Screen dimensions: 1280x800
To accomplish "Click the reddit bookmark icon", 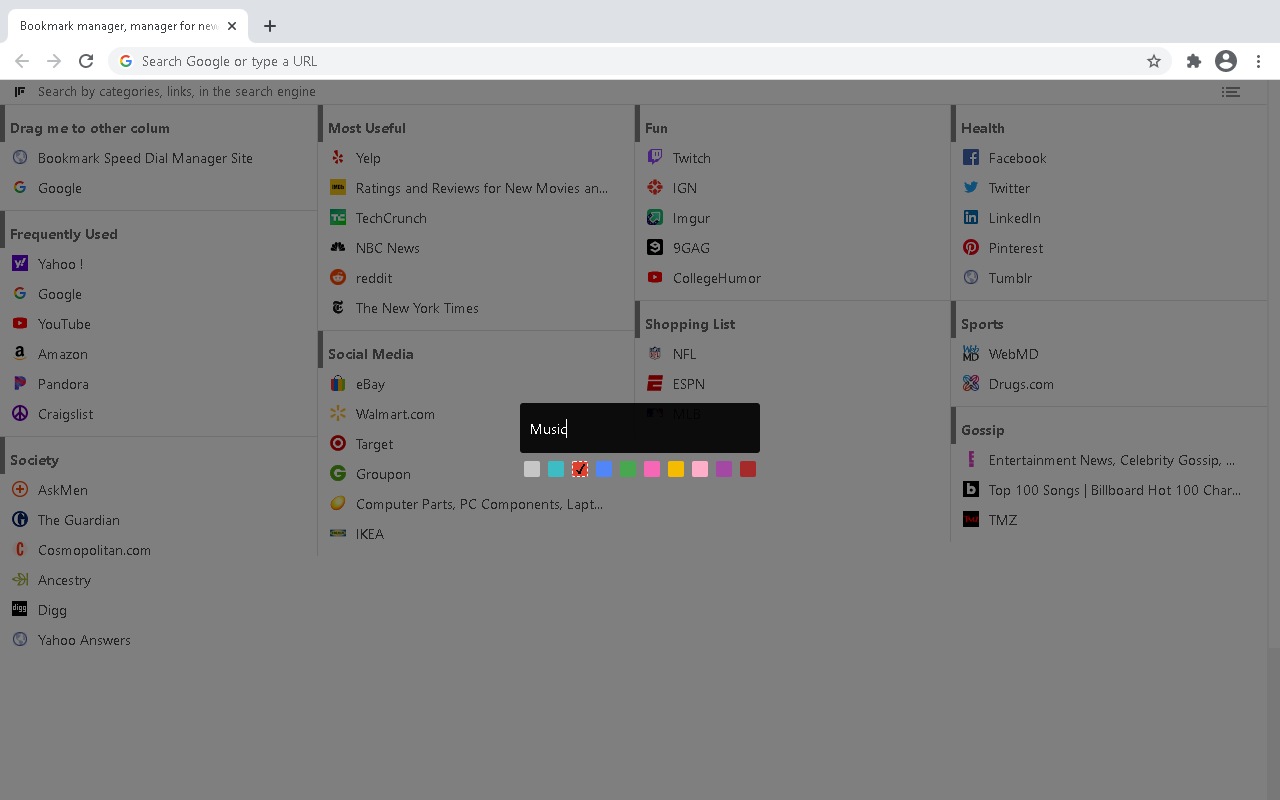I will [x=338, y=278].
